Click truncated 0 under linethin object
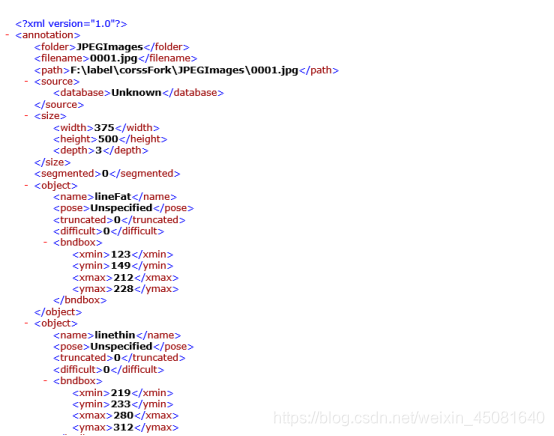 click(119, 358)
